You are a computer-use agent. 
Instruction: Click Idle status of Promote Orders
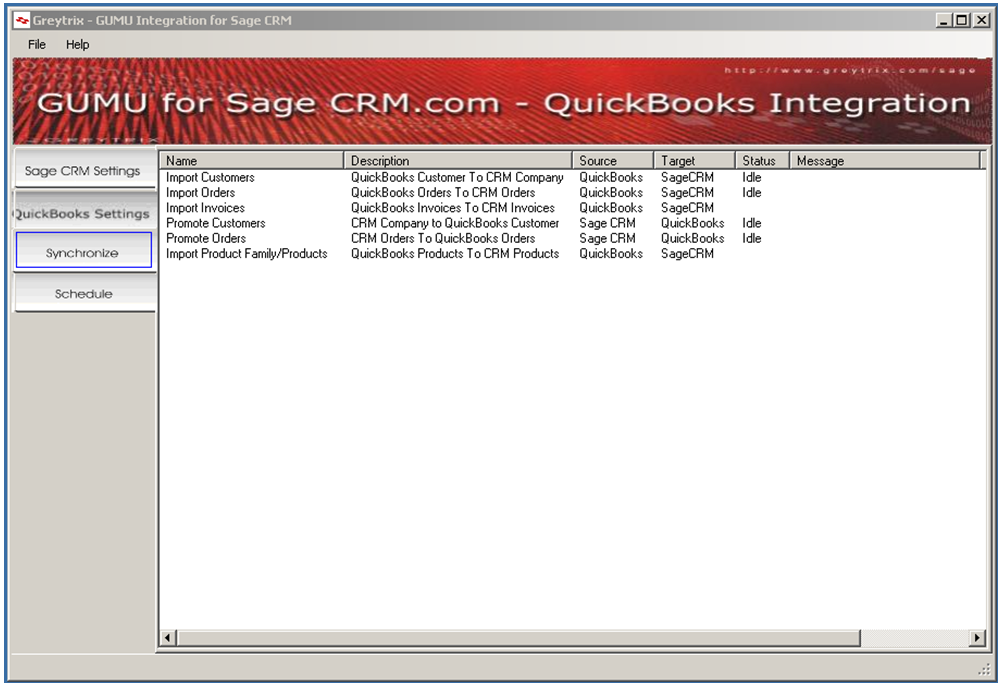click(751, 239)
